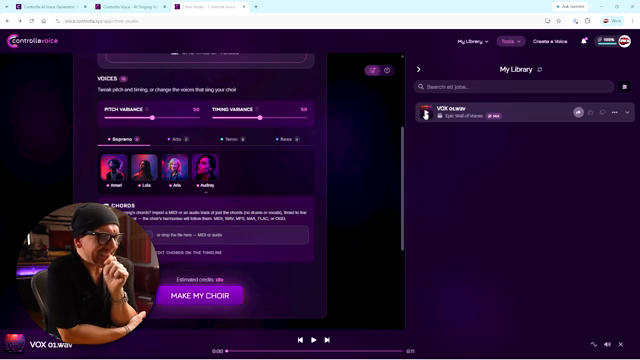Select the Soprano voices tab

pyautogui.click(x=124, y=140)
